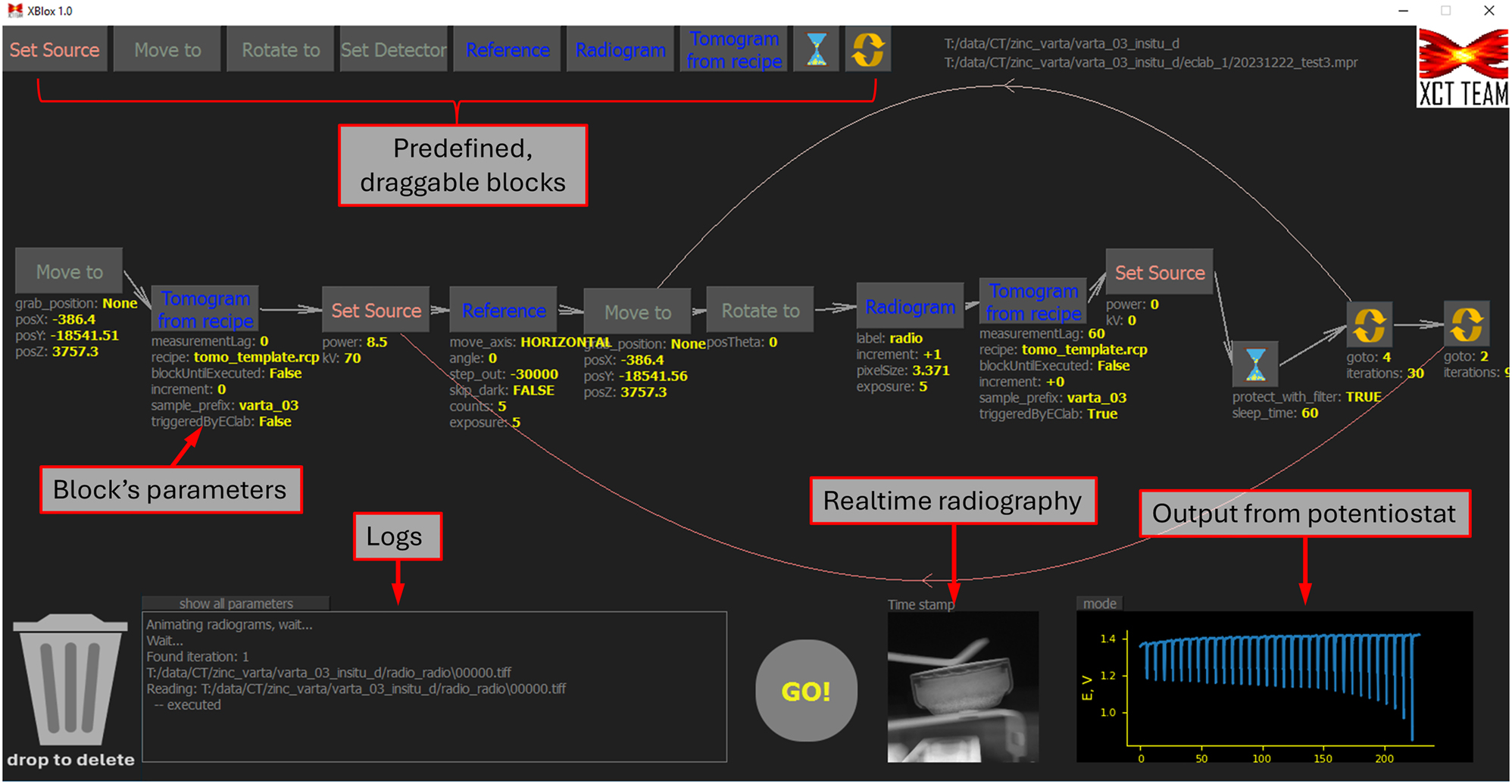This screenshot has width=1512, height=784.
Task: Click the Radiogram block in the workflow
Action: pyautogui.click(x=910, y=307)
